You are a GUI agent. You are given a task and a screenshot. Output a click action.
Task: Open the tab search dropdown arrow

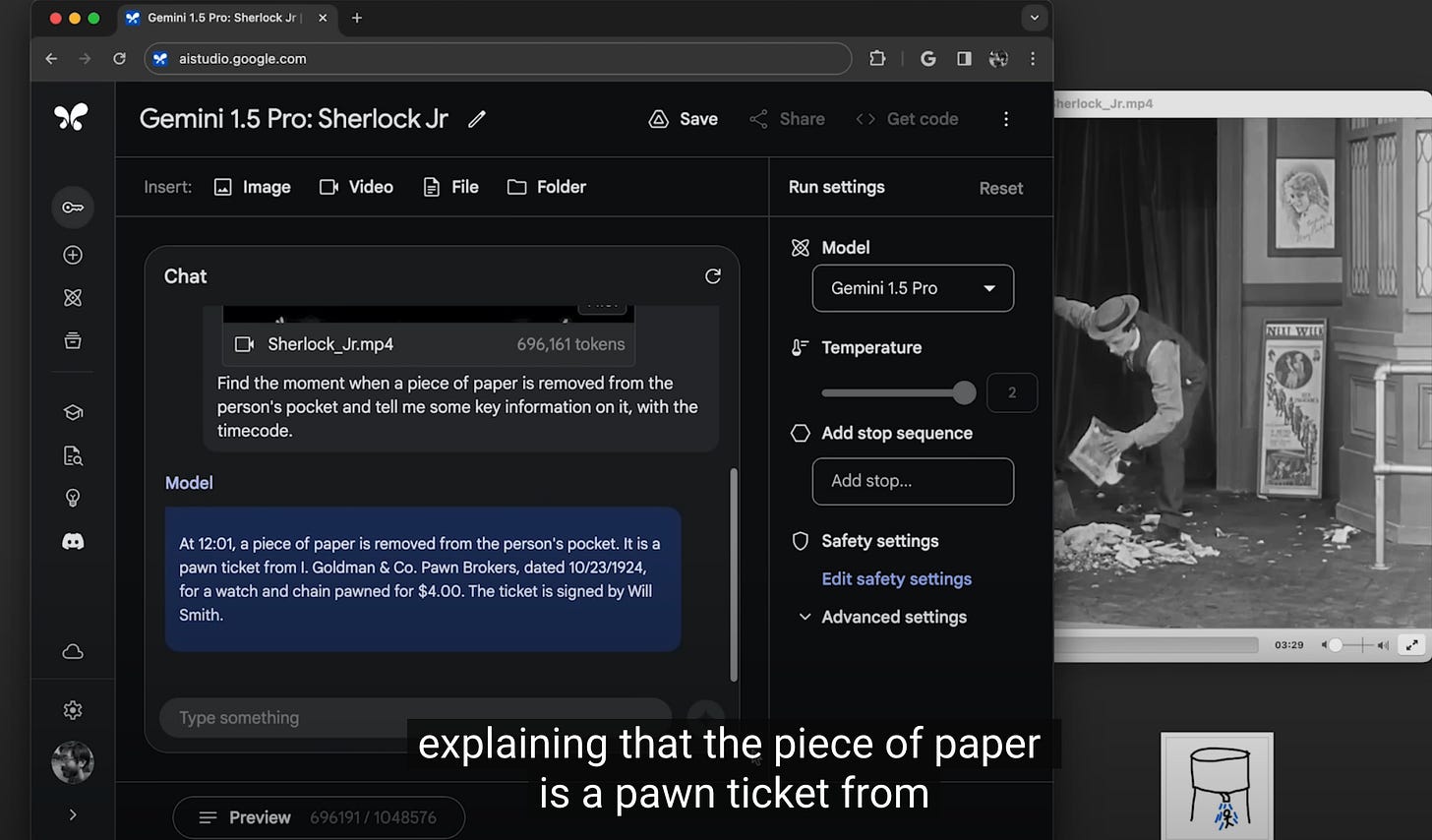[1034, 18]
